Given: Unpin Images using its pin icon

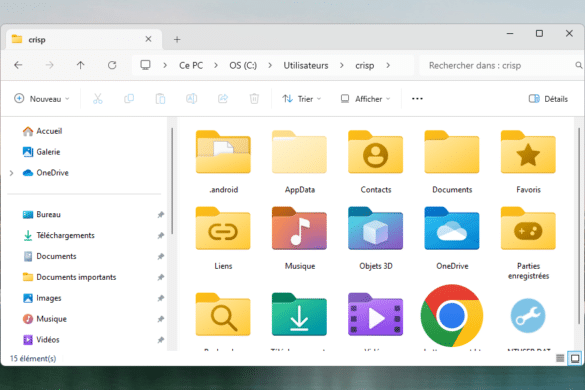Looking at the screenshot, I should (x=160, y=298).
